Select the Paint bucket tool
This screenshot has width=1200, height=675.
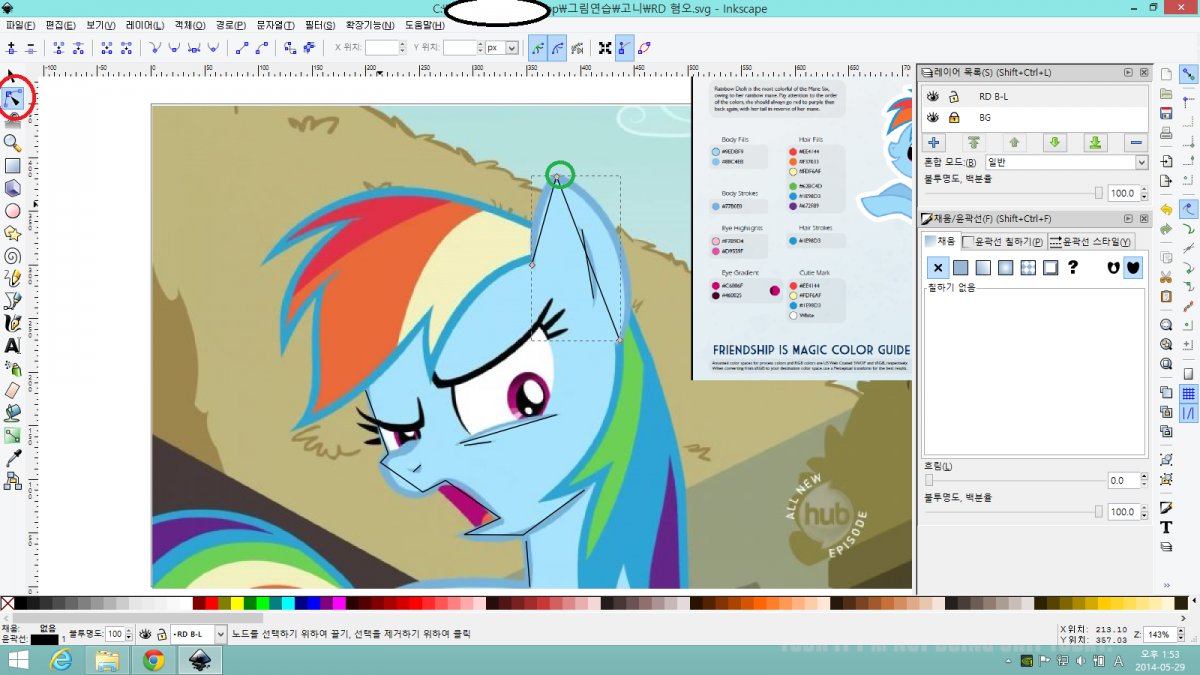(x=13, y=412)
